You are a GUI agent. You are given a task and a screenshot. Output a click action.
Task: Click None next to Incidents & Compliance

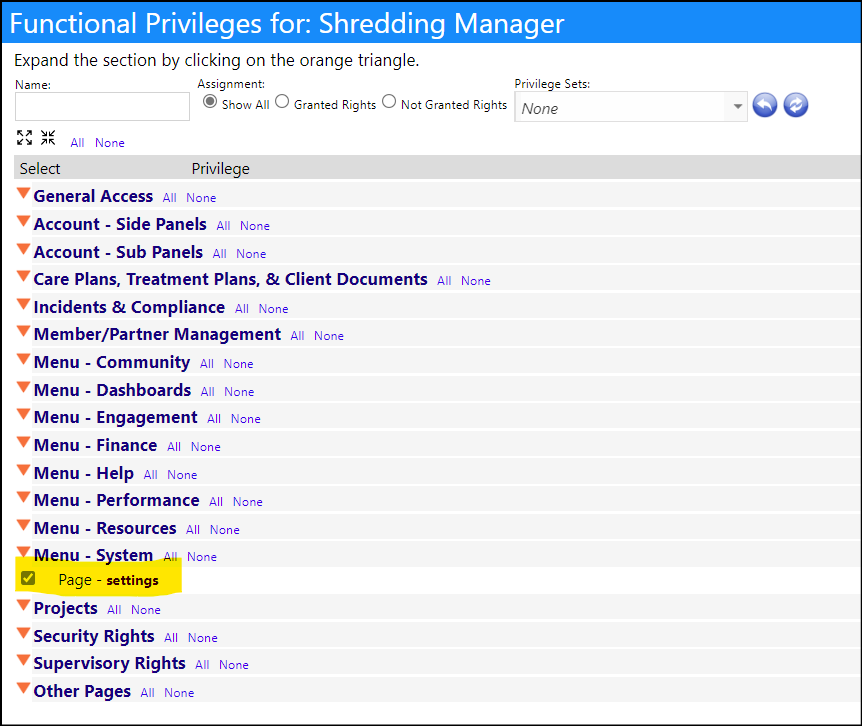click(x=273, y=309)
